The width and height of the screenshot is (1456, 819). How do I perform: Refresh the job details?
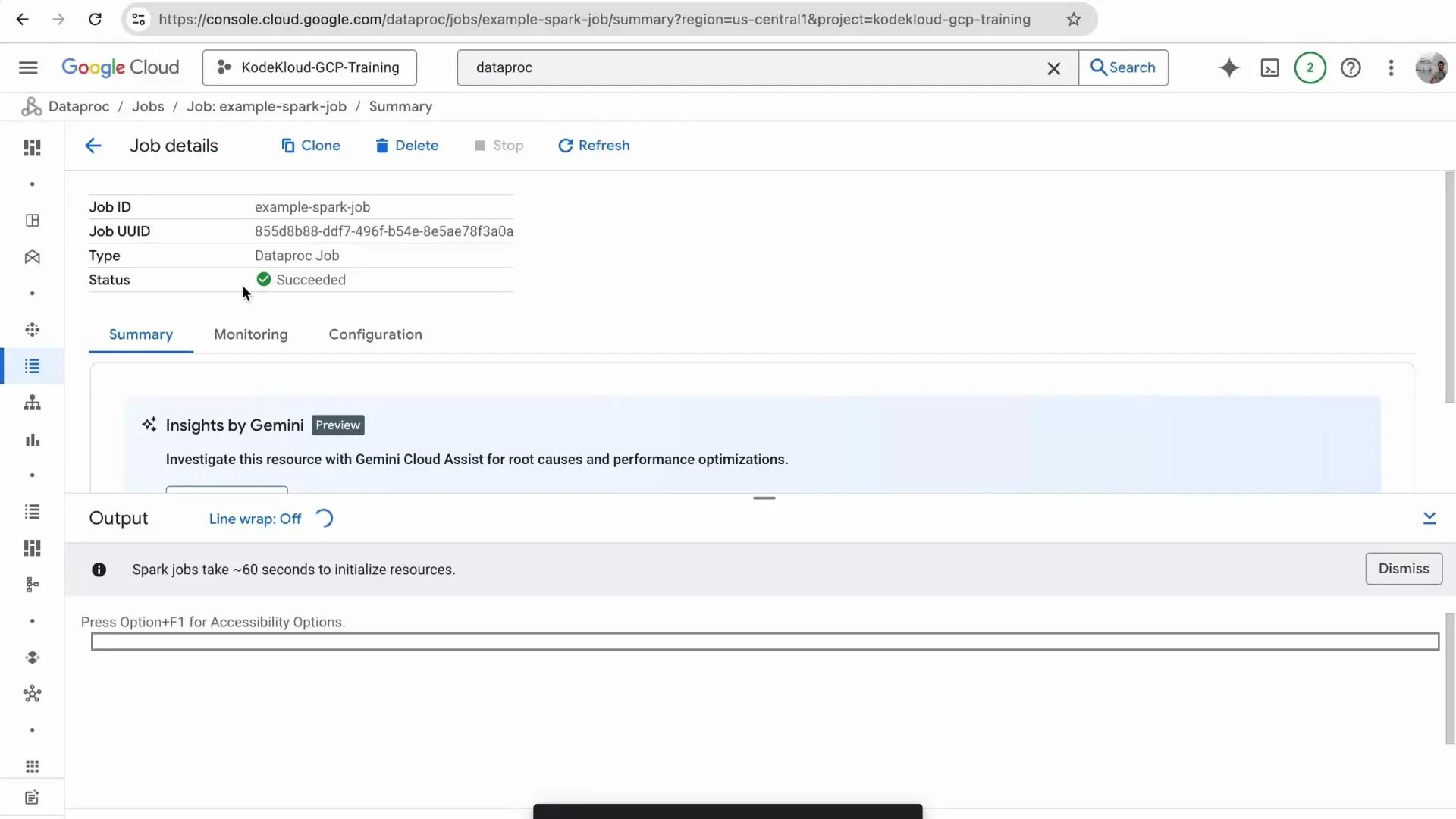tap(594, 146)
